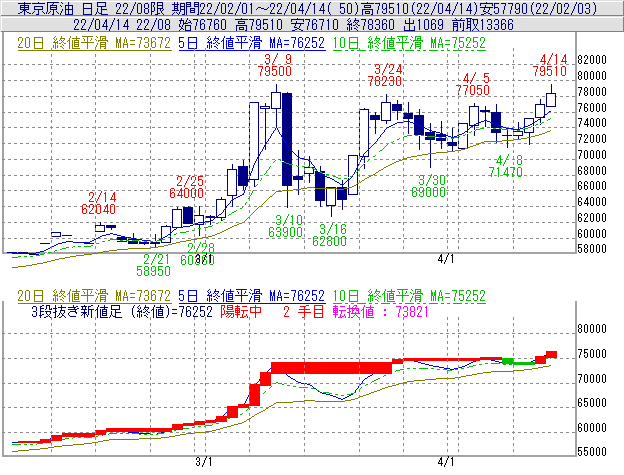
Task: Select the 3/9 79500 high annotation
Action: 275,65
